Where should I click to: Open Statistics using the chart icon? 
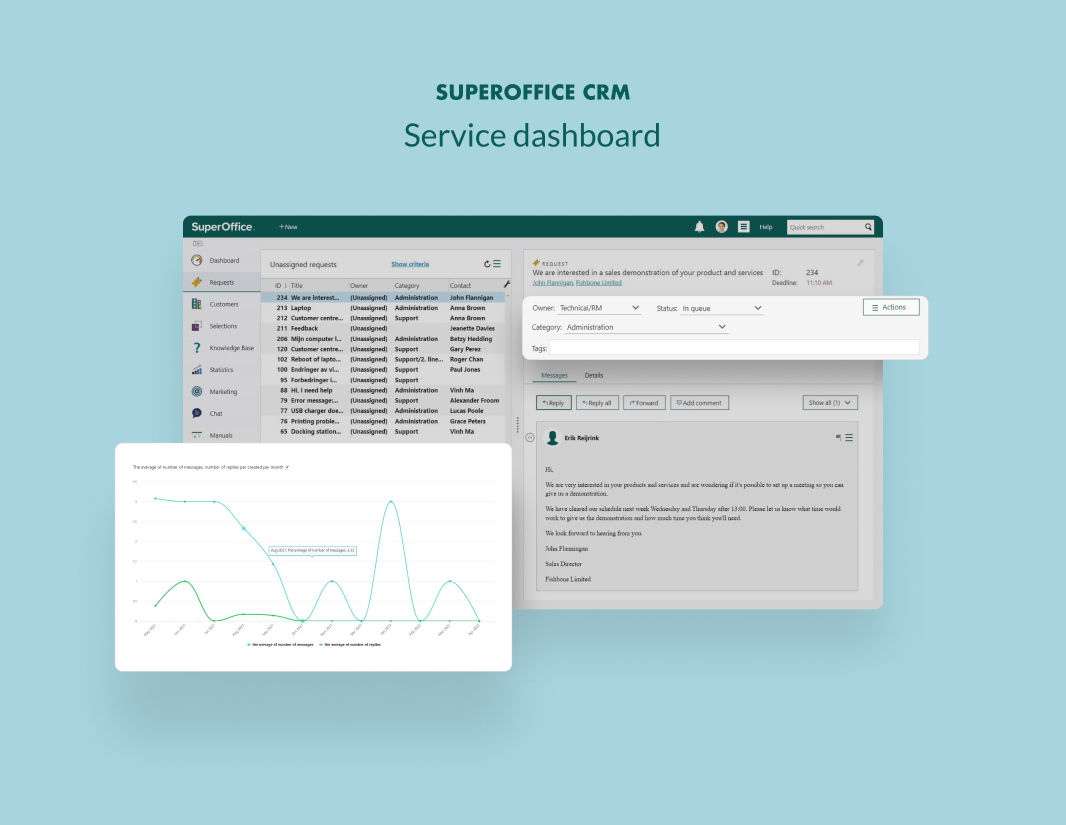196,370
